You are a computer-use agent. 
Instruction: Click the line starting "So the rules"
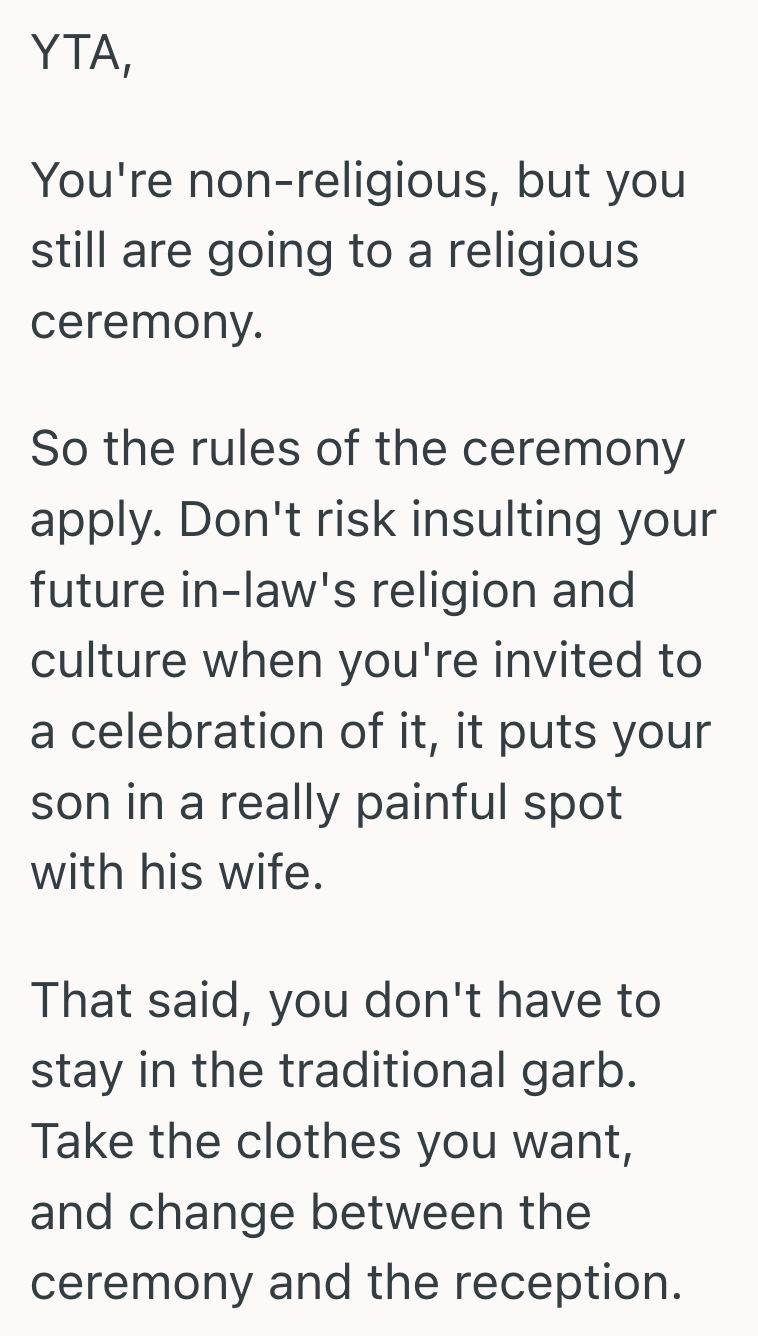tap(357, 449)
